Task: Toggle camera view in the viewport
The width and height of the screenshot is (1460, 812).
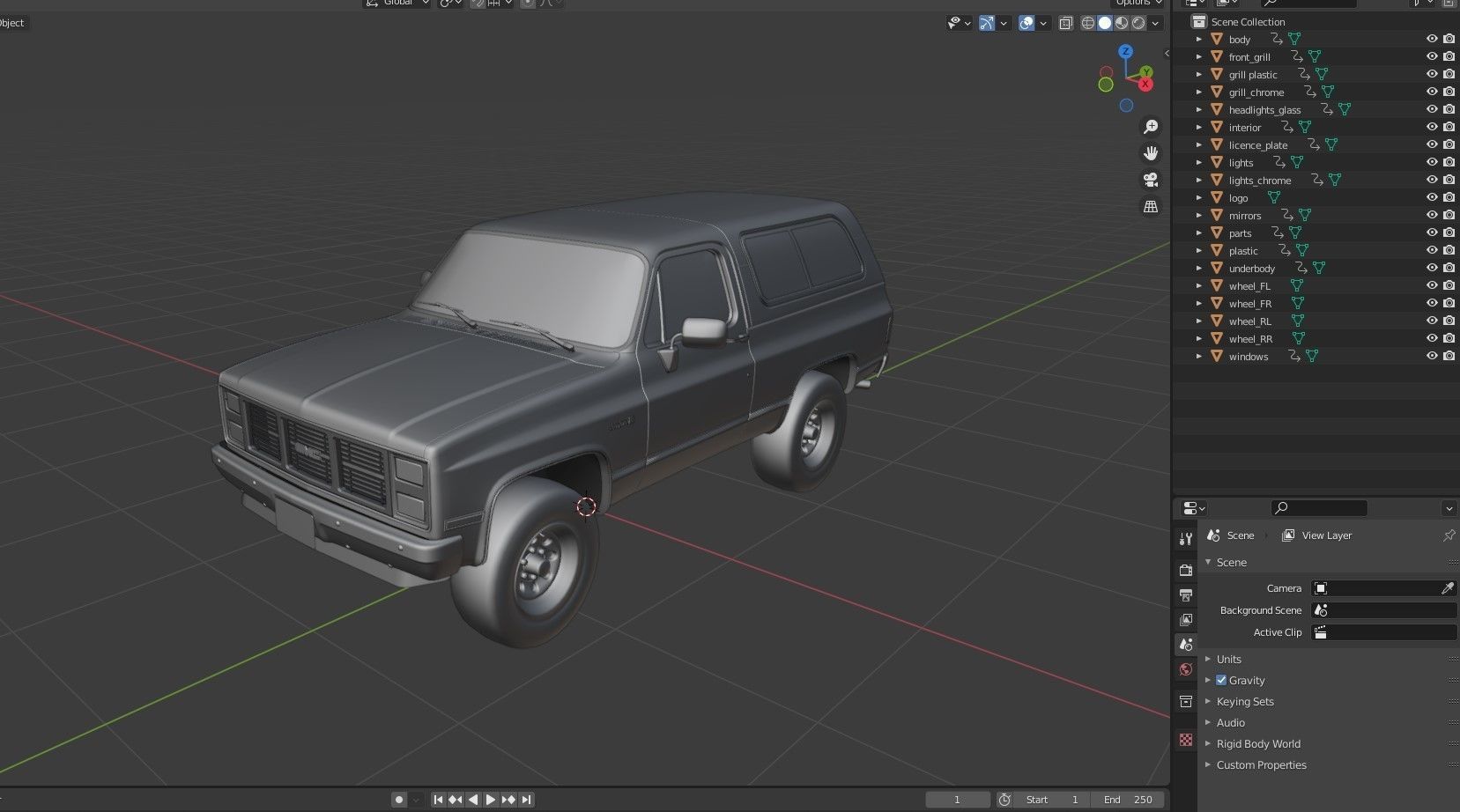Action: pos(1151,180)
